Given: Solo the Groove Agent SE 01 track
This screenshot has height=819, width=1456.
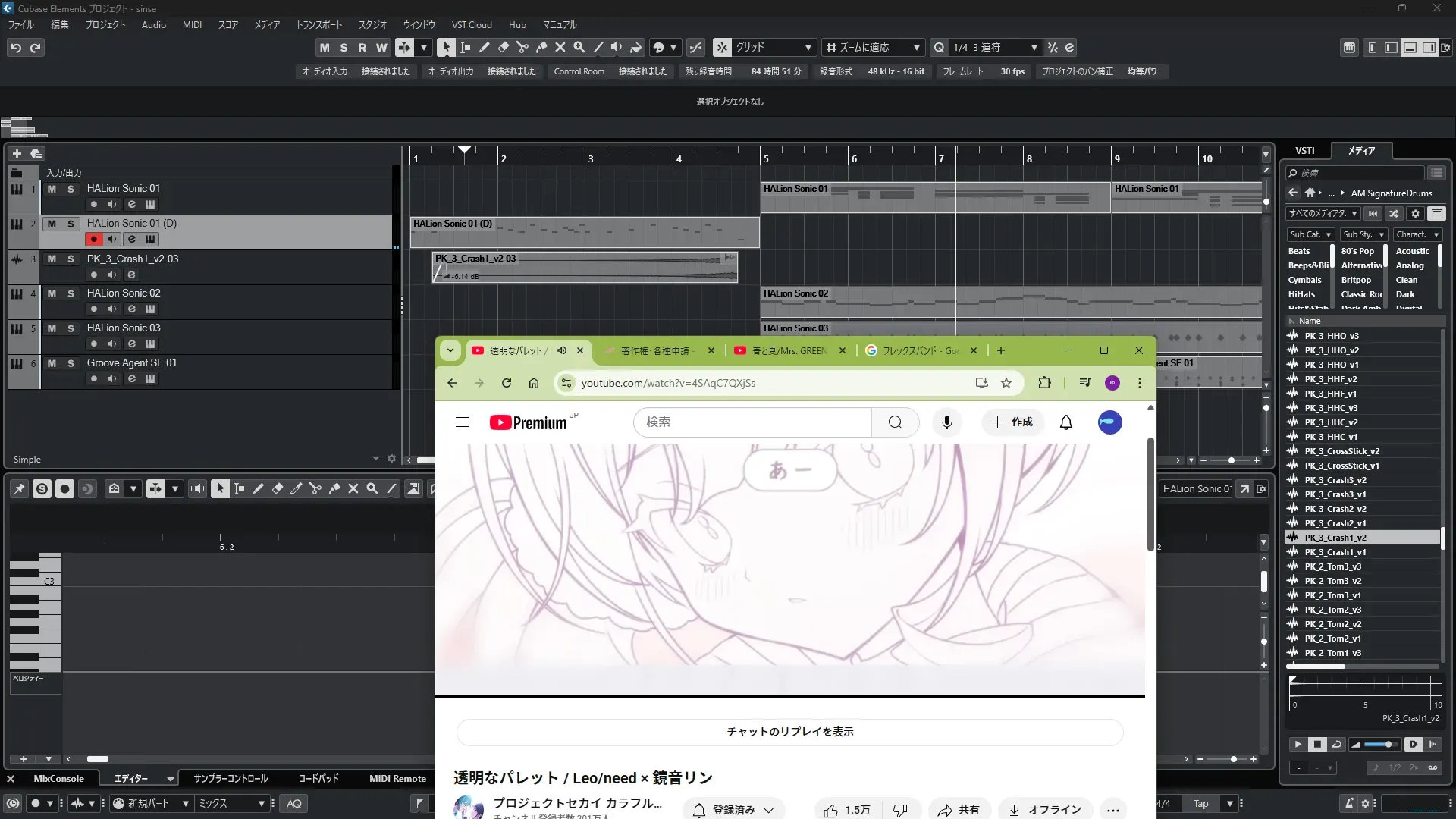Looking at the screenshot, I should (x=71, y=363).
